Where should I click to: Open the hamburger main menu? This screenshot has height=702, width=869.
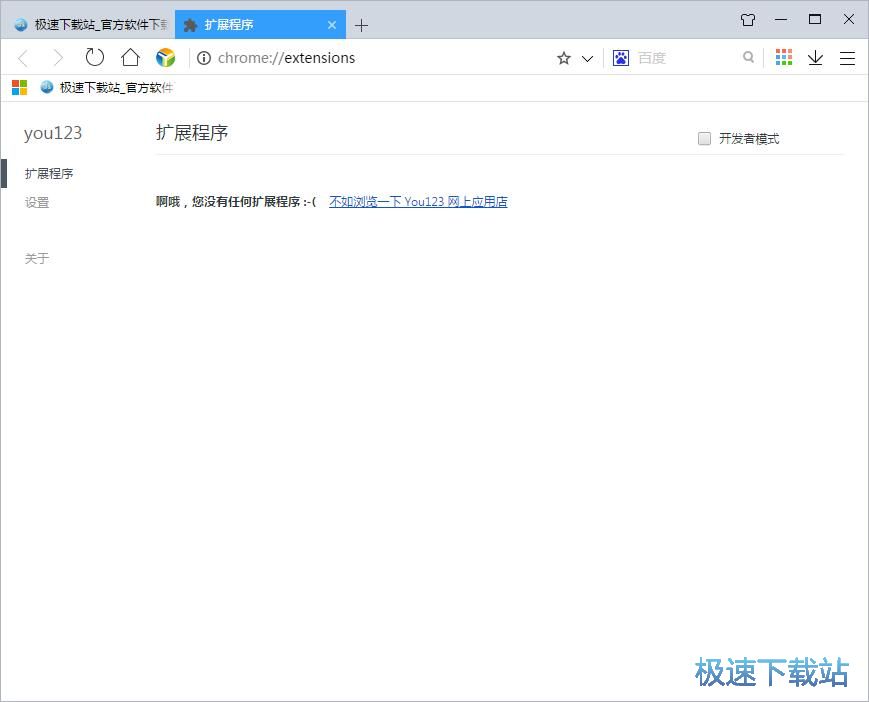(x=847, y=58)
